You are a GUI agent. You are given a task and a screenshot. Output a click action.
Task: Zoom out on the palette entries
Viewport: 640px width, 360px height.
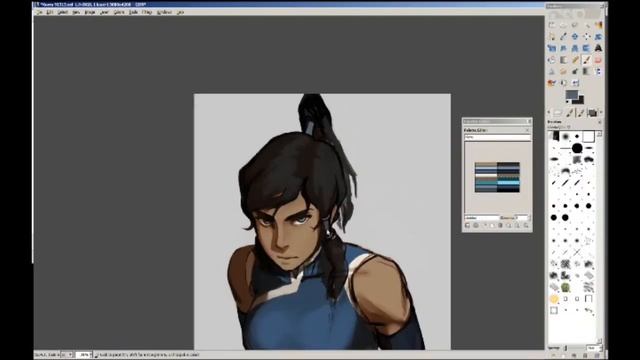point(509,225)
